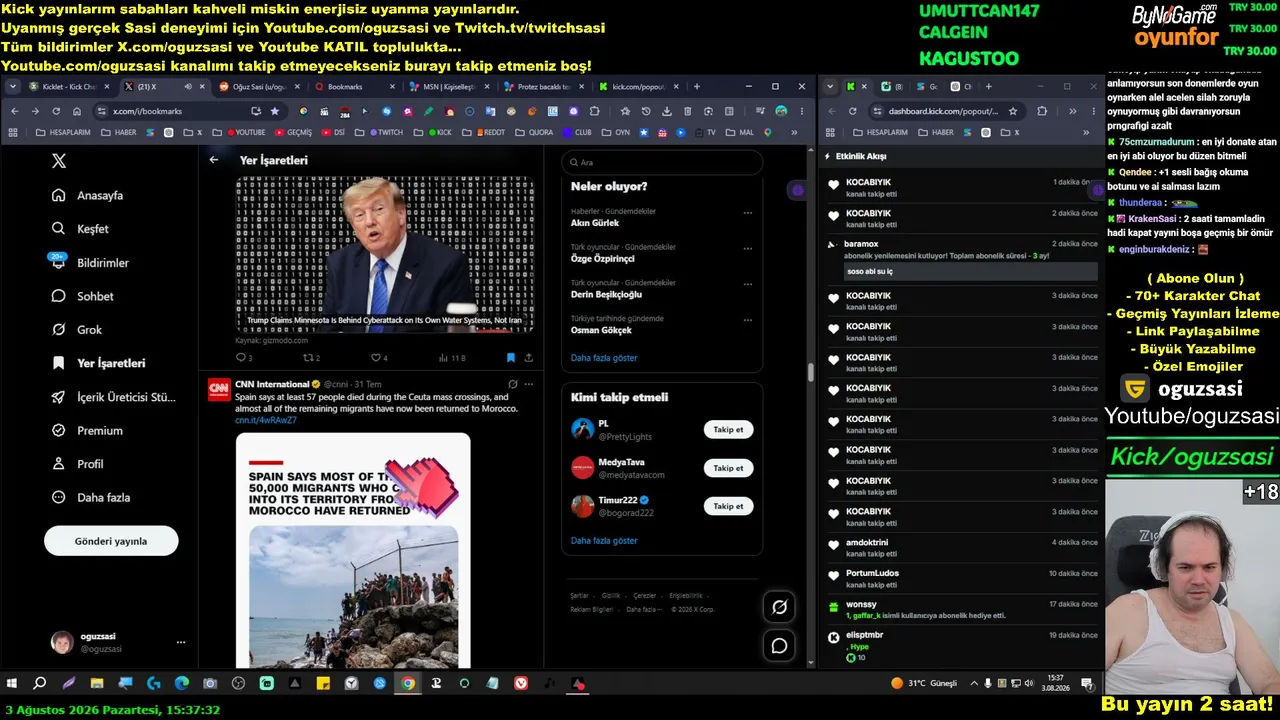The width and height of the screenshot is (1280, 720).
Task: Open options for Akın Gürlek trend
Action: click(746, 213)
